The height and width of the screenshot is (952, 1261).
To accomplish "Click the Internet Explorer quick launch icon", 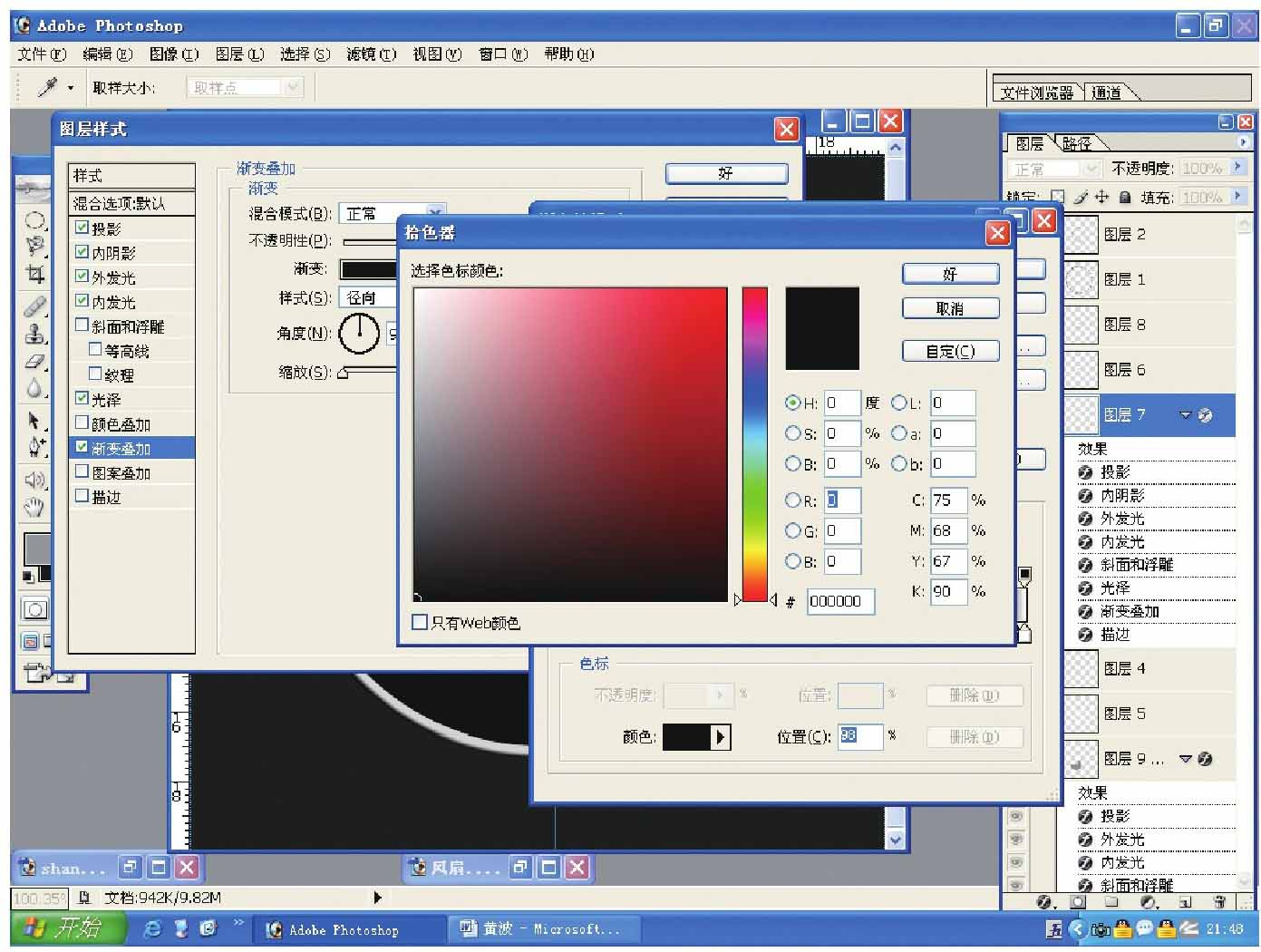I will tap(153, 928).
